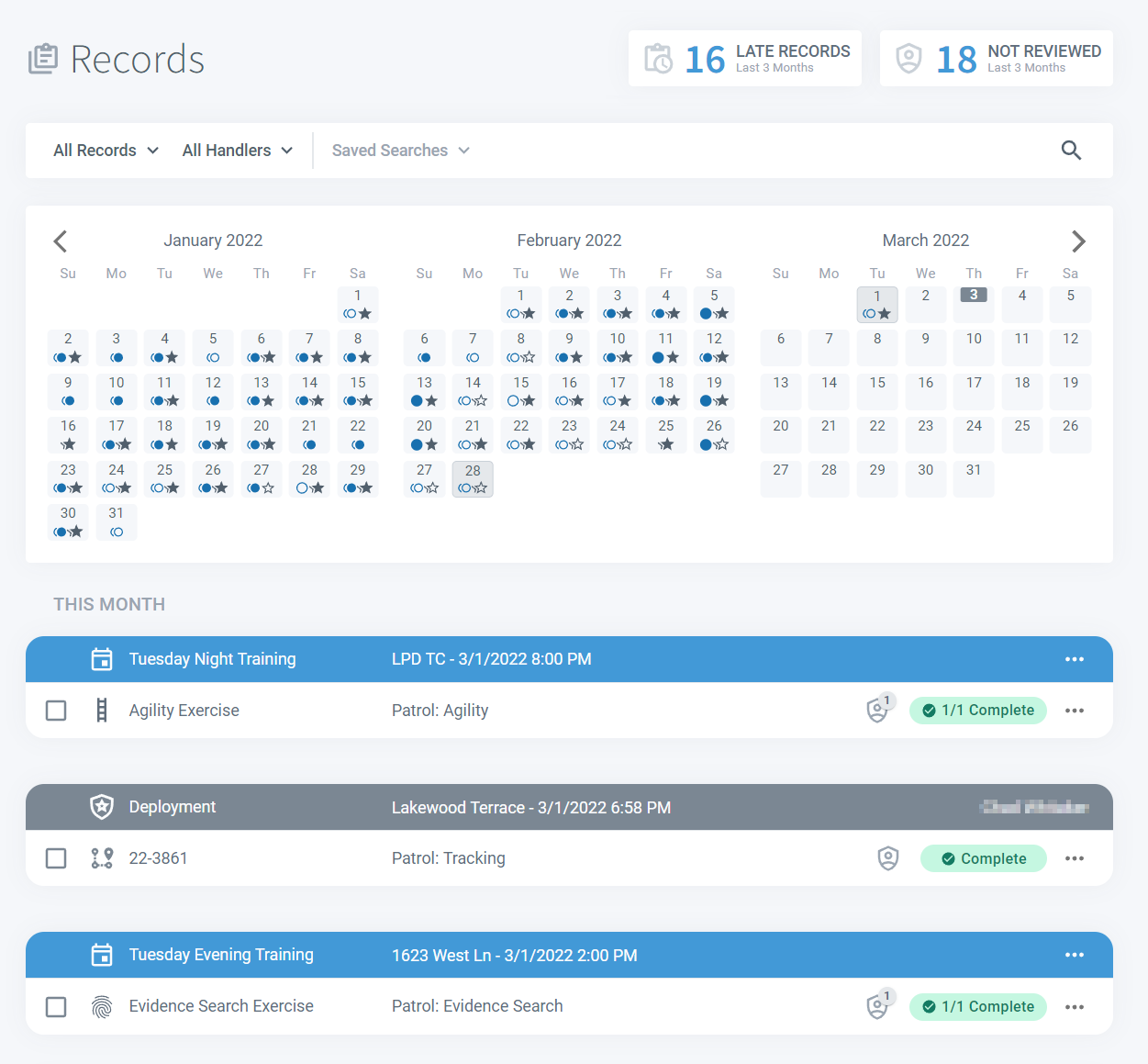The height and width of the screenshot is (1064, 1148).
Task: Click the February 2022 month title
Action: (569, 241)
